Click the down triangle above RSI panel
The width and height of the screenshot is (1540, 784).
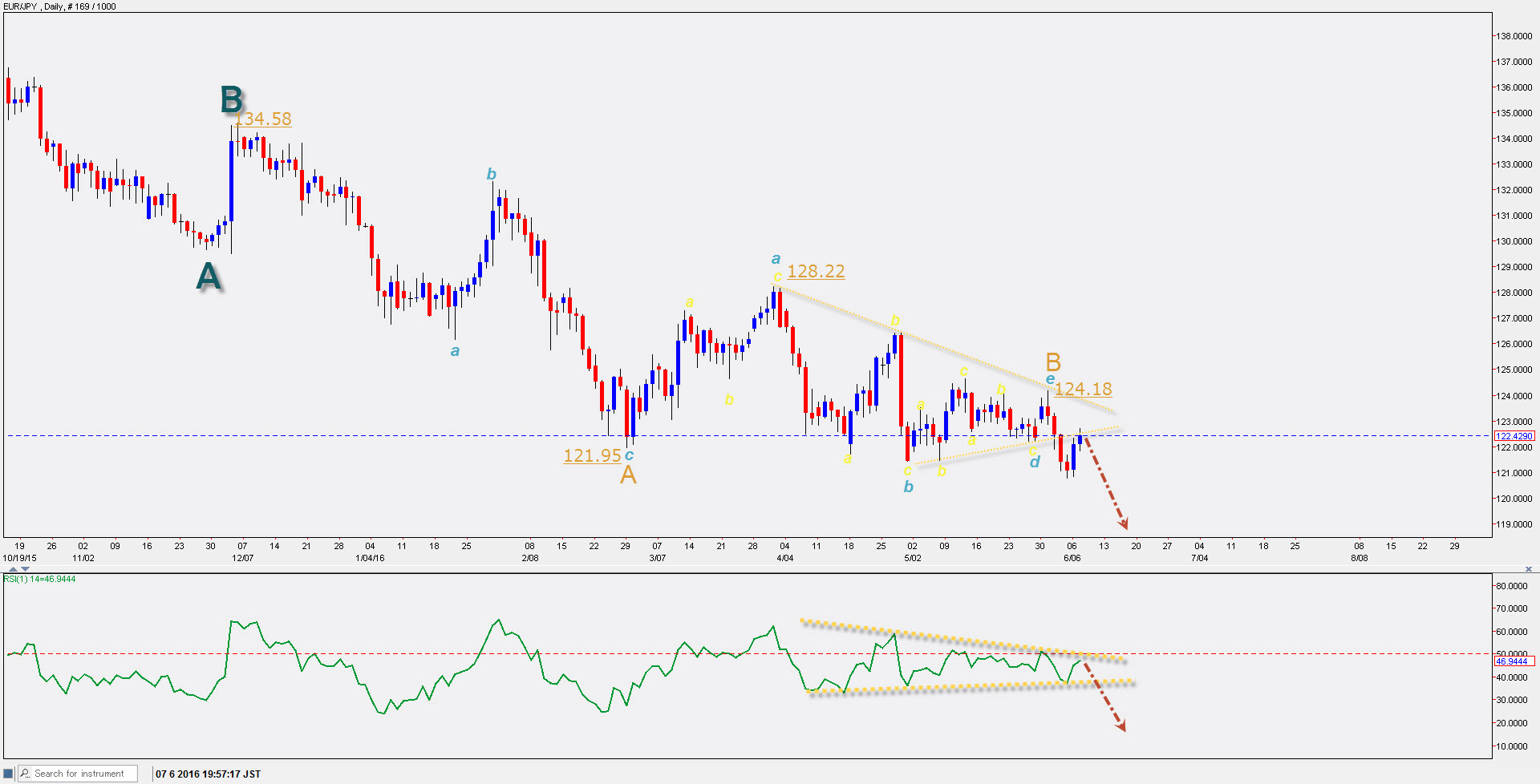click(25, 569)
